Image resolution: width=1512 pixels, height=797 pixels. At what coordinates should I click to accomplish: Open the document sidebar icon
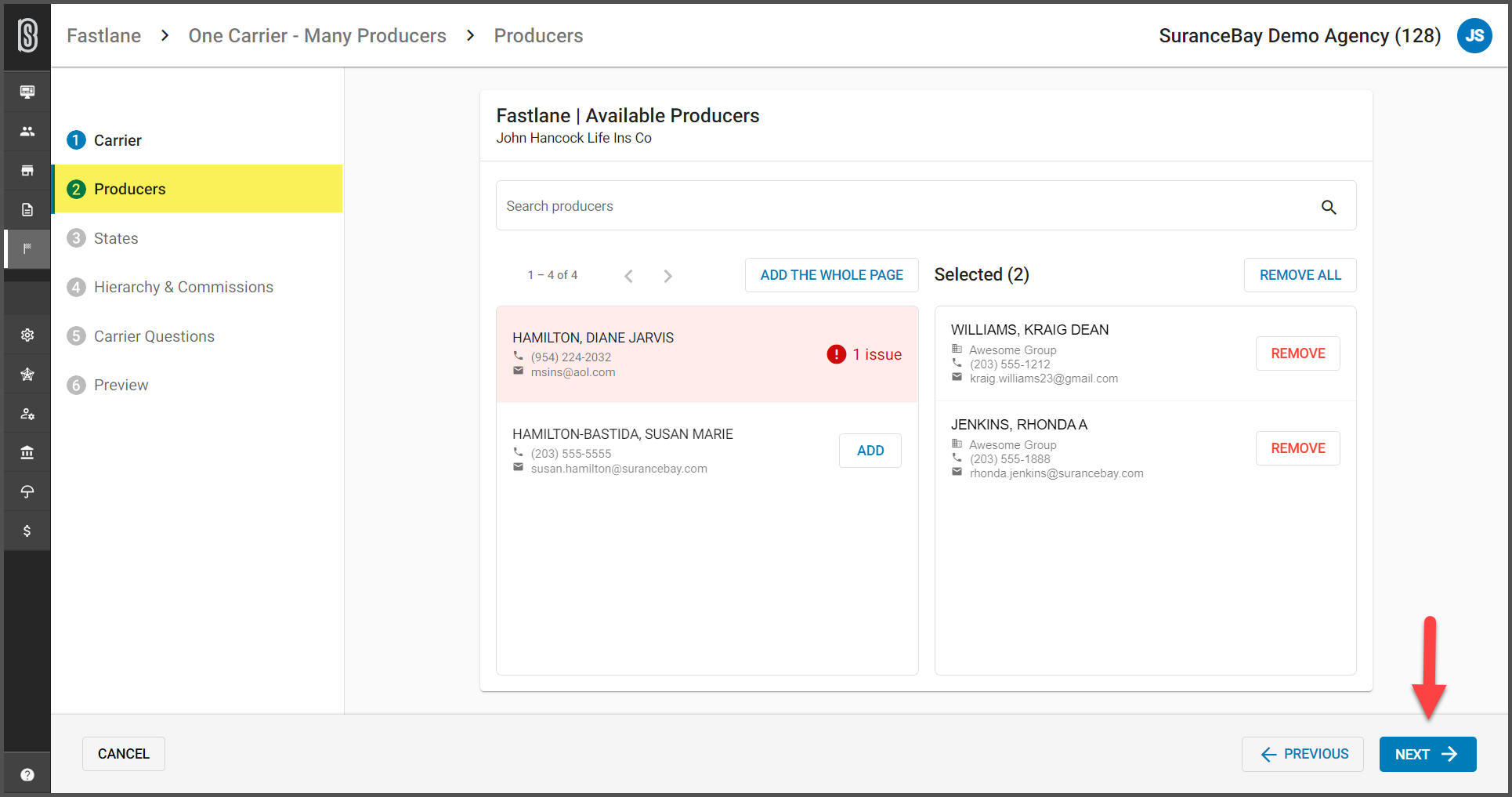pos(27,209)
